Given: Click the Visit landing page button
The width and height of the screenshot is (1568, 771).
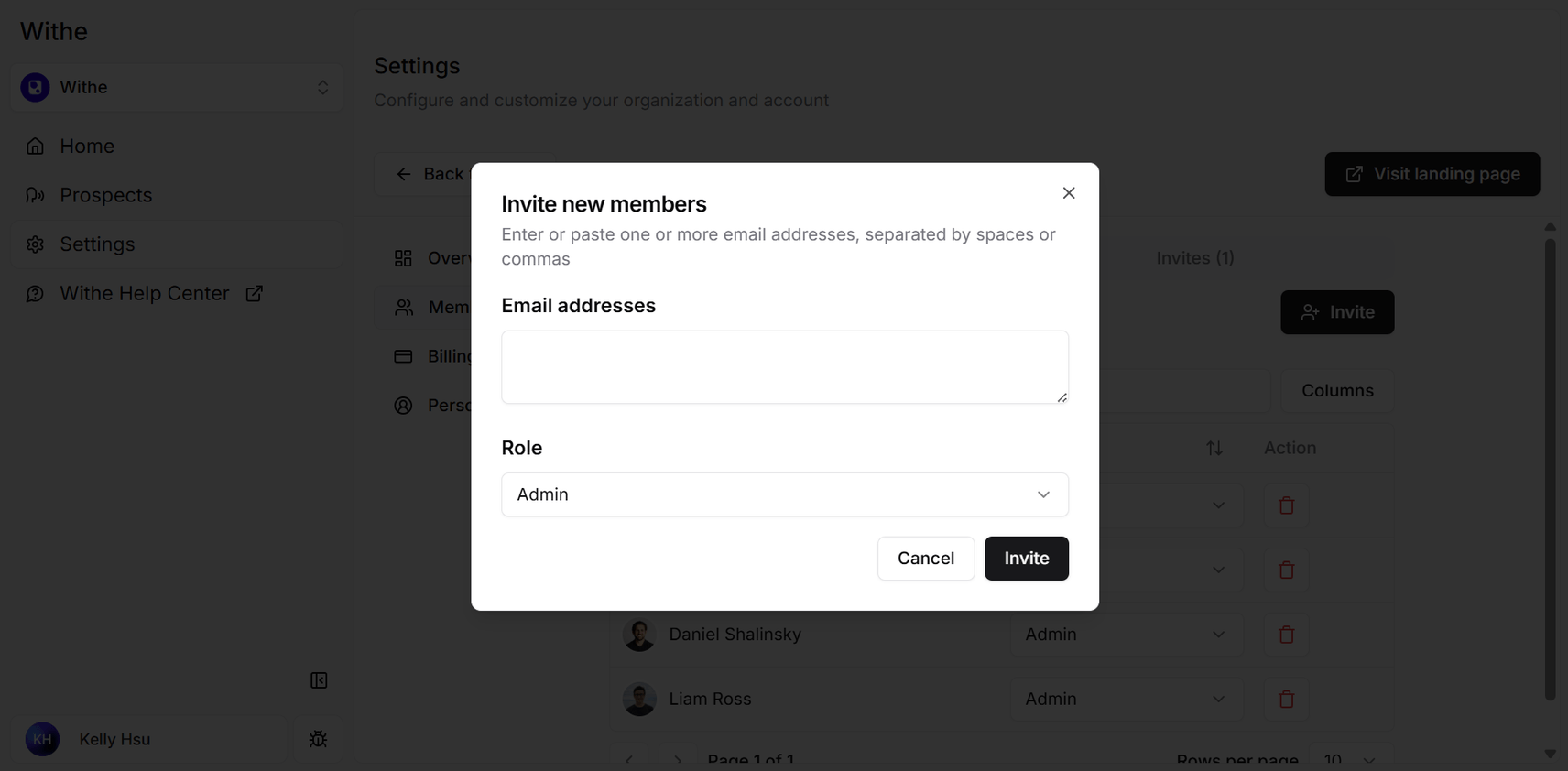Looking at the screenshot, I should 1432,174.
